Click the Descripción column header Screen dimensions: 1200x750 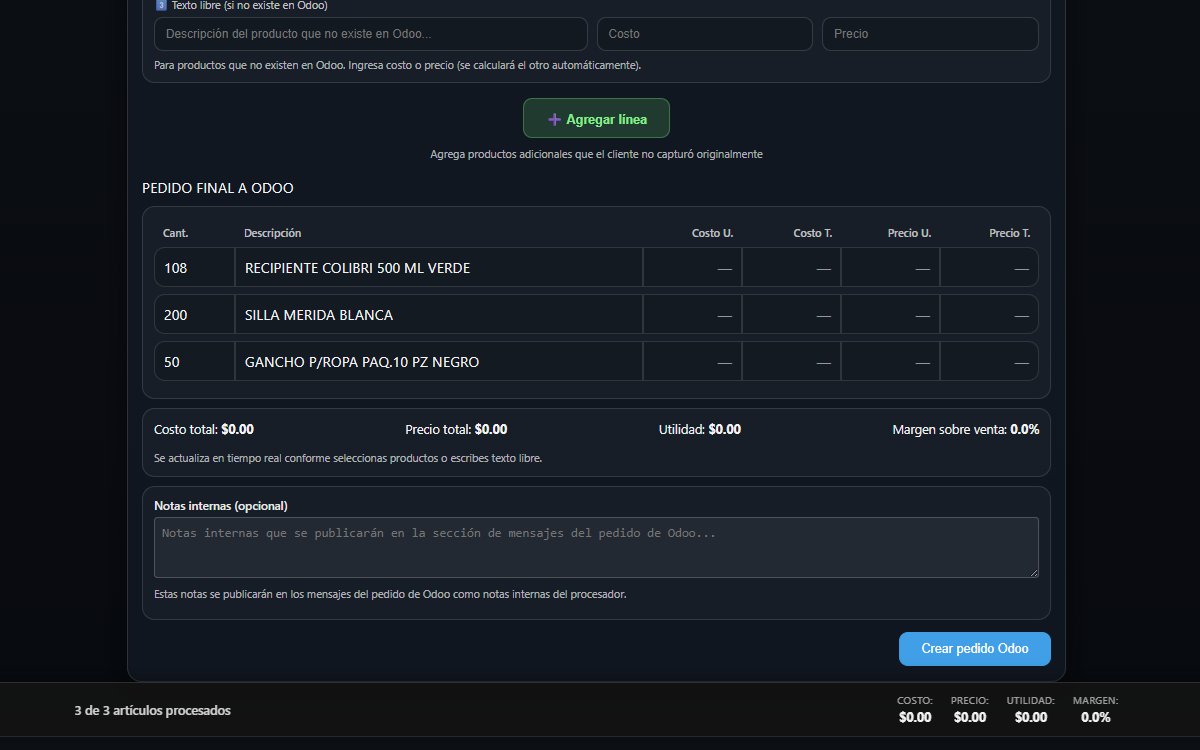[x=272, y=233]
